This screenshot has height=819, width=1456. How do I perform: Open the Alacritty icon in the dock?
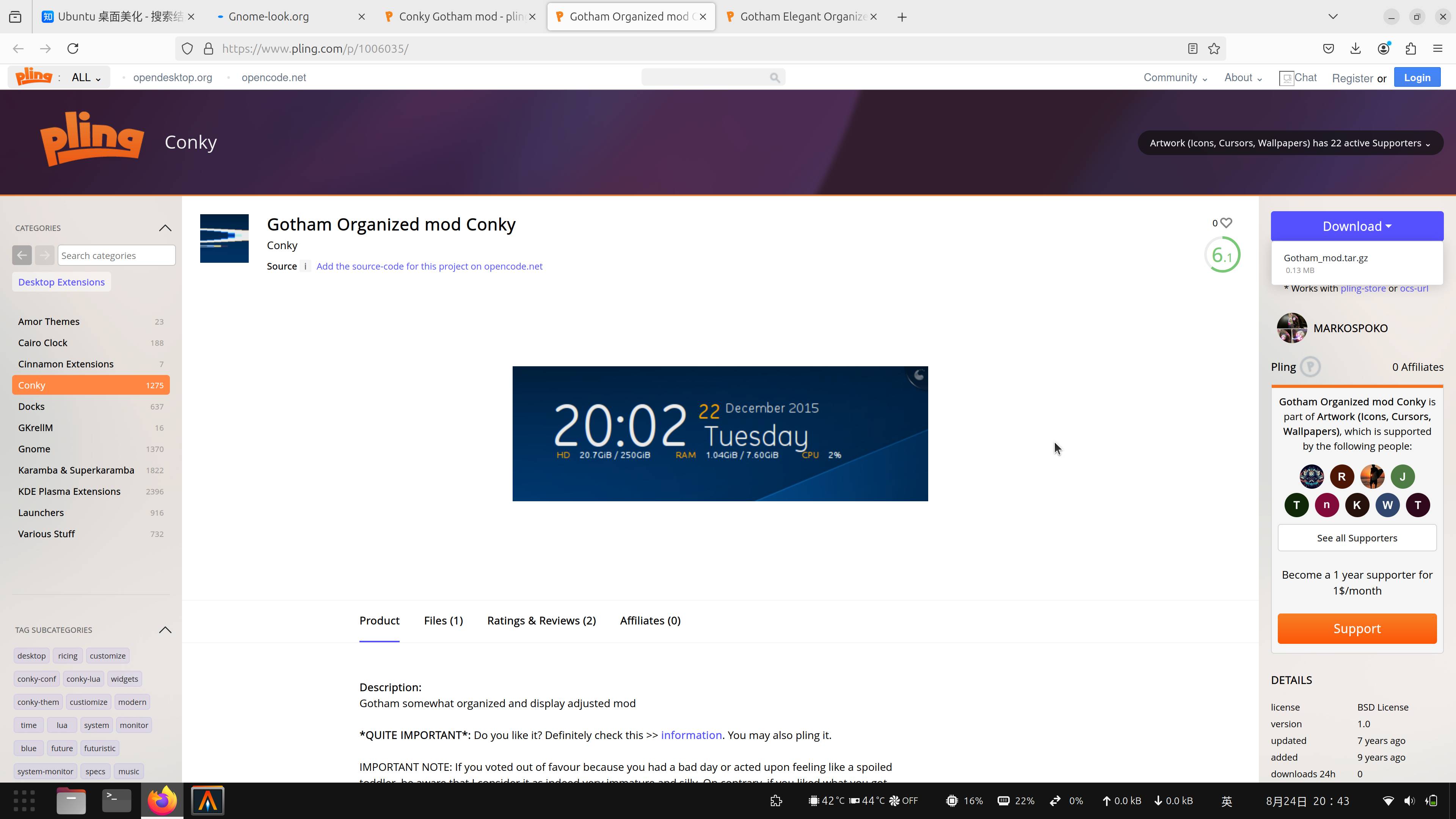[207, 801]
